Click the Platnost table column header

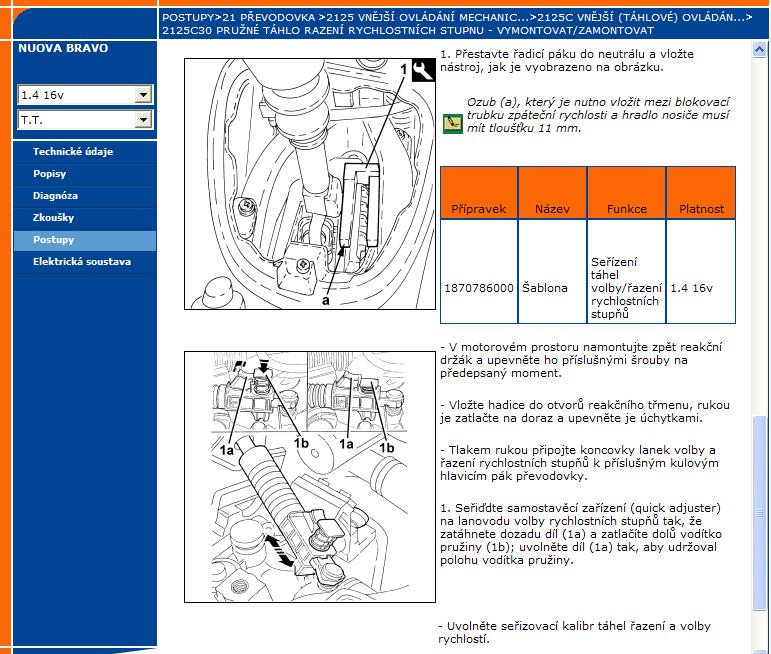[x=701, y=209]
